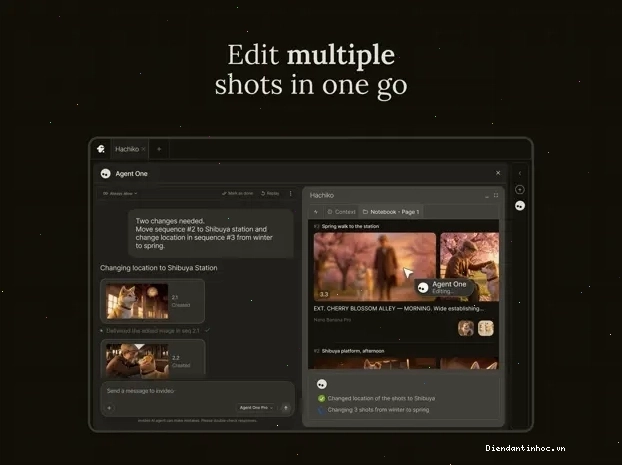Open the Always Allow permissions dropdown
The width and height of the screenshot is (622, 465).
120,194
